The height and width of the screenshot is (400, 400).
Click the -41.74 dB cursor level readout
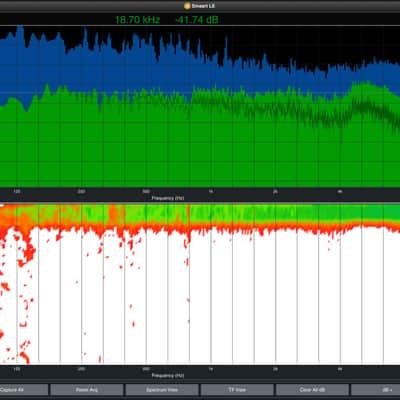[x=197, y=20]
